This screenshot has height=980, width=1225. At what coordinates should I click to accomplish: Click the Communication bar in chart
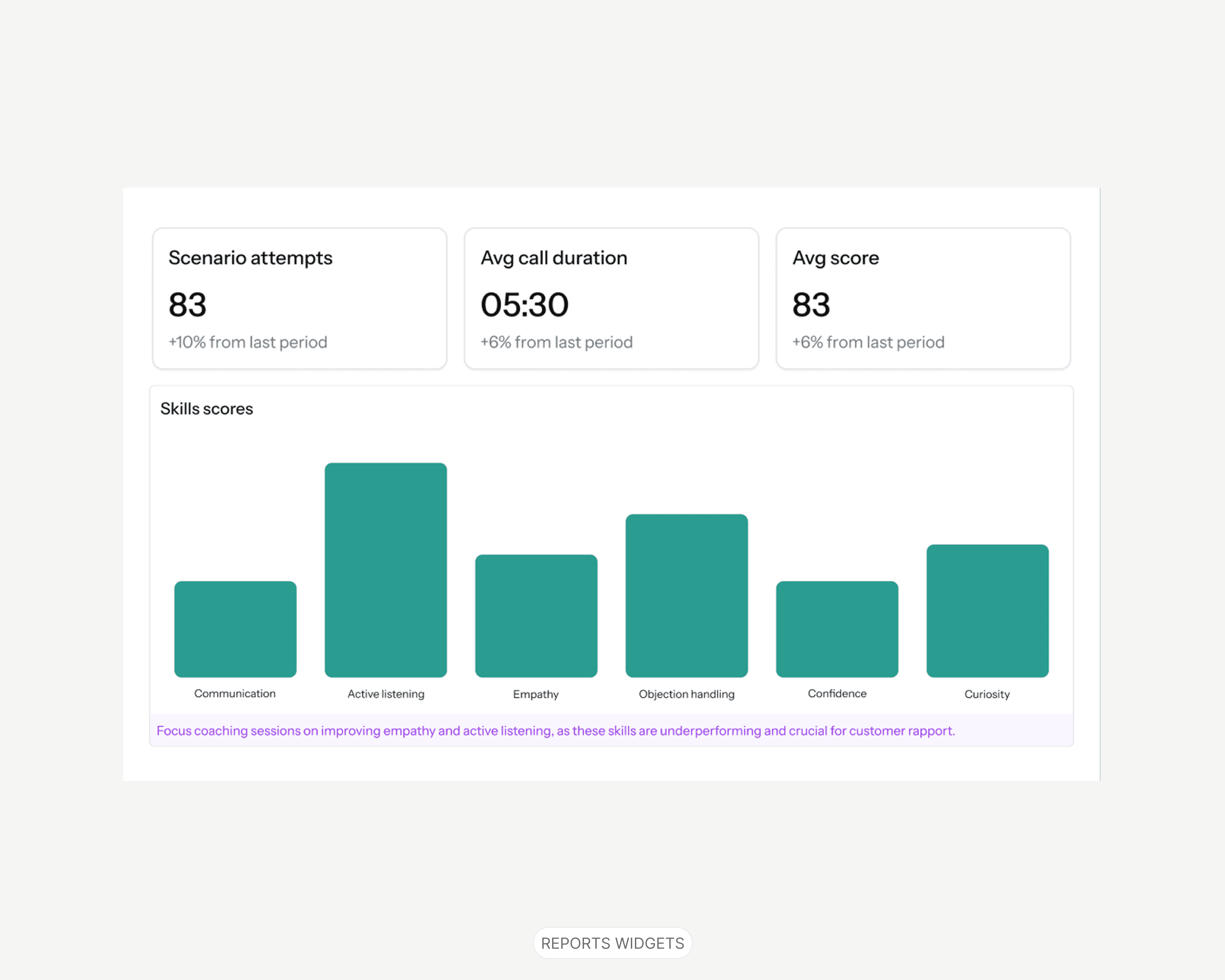pos(235,629)
